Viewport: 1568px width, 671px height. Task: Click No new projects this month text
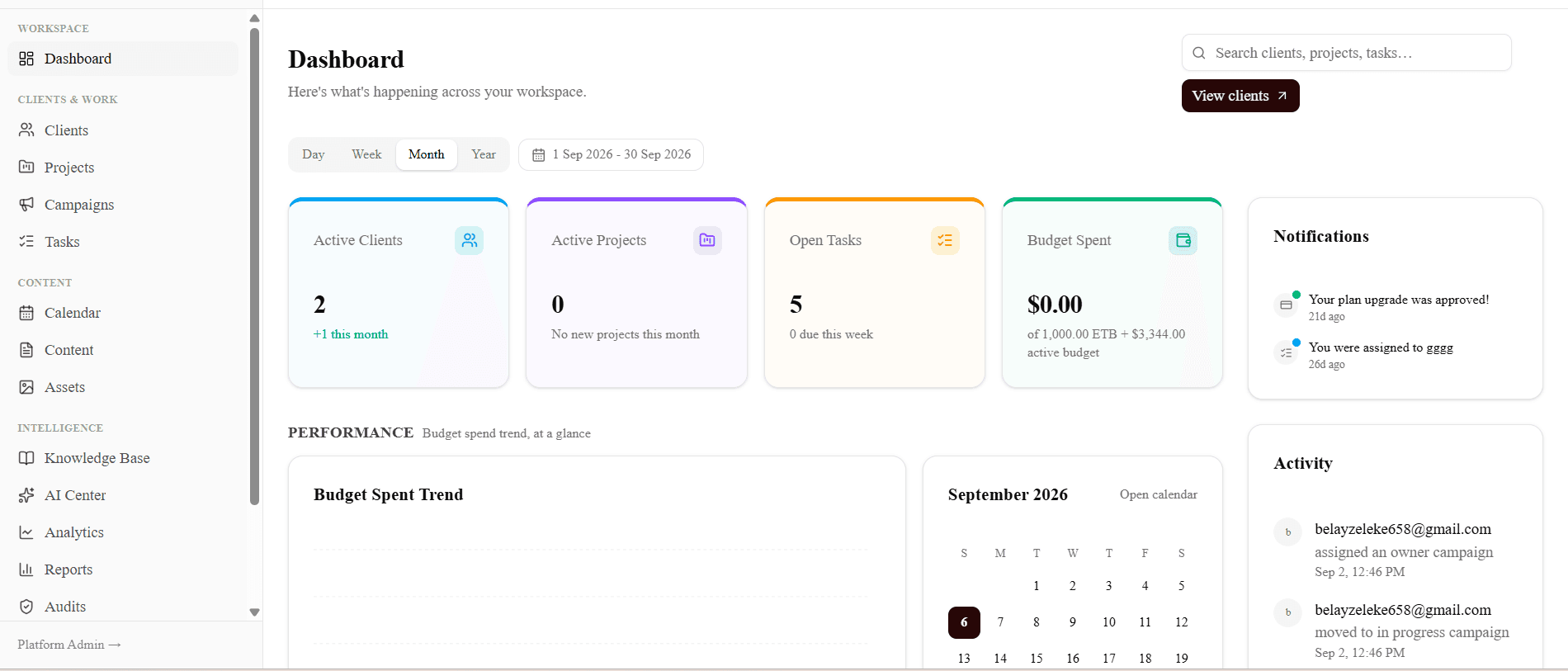[626, 334]
